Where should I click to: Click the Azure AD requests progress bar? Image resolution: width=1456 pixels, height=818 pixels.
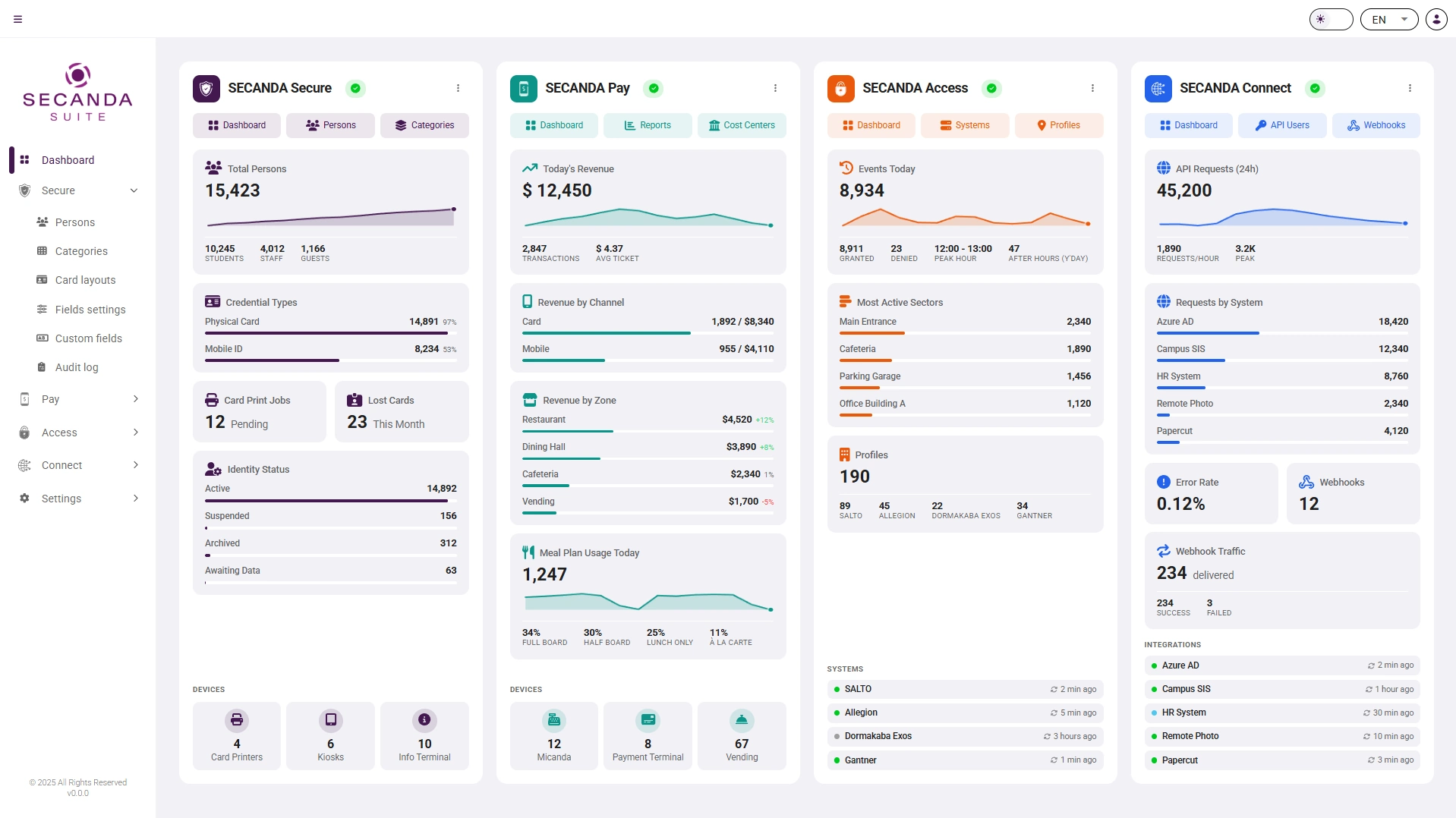(x=1282, y=333)
